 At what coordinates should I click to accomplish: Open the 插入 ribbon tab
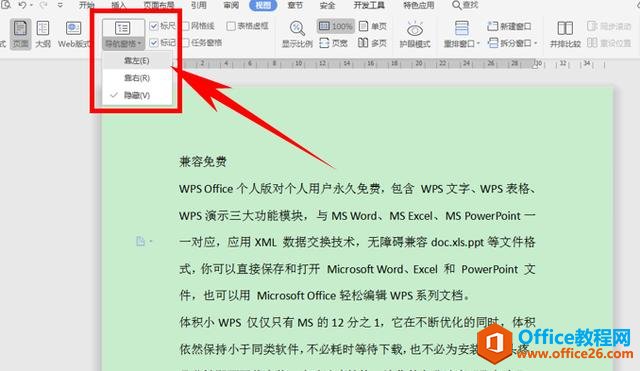tap(119, 5)
